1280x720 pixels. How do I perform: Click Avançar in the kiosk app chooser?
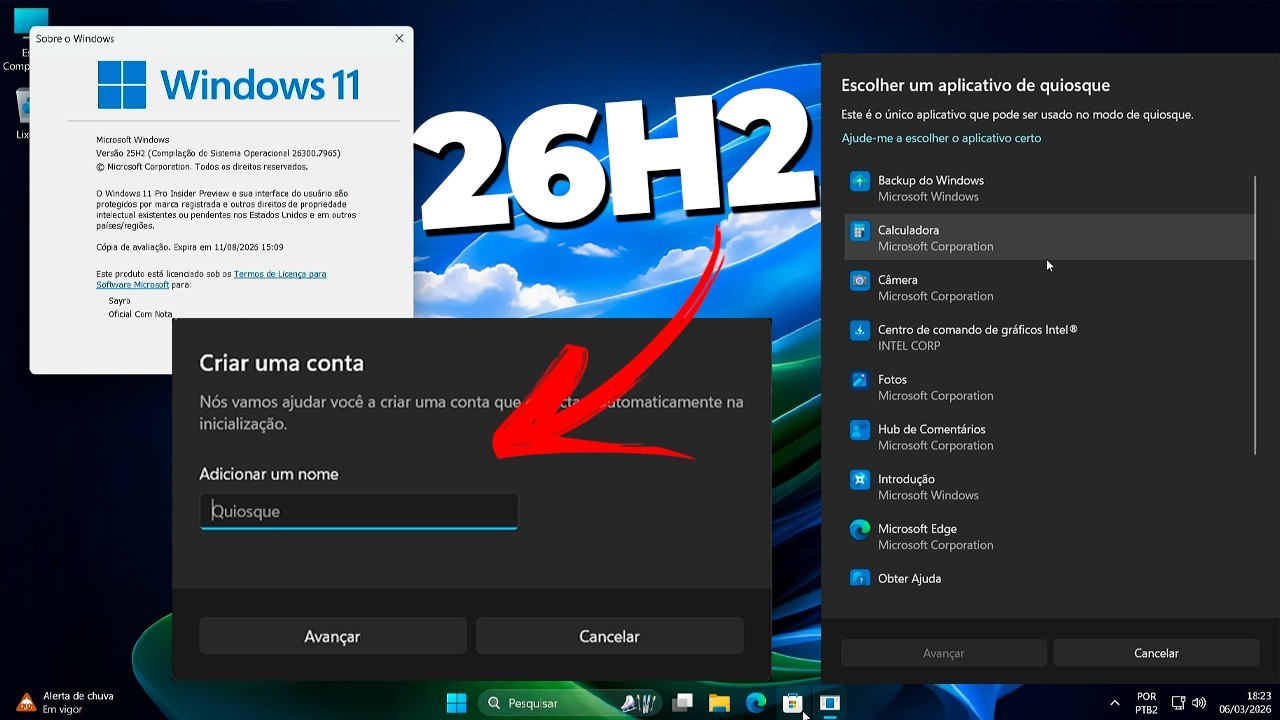click(944, 653)
